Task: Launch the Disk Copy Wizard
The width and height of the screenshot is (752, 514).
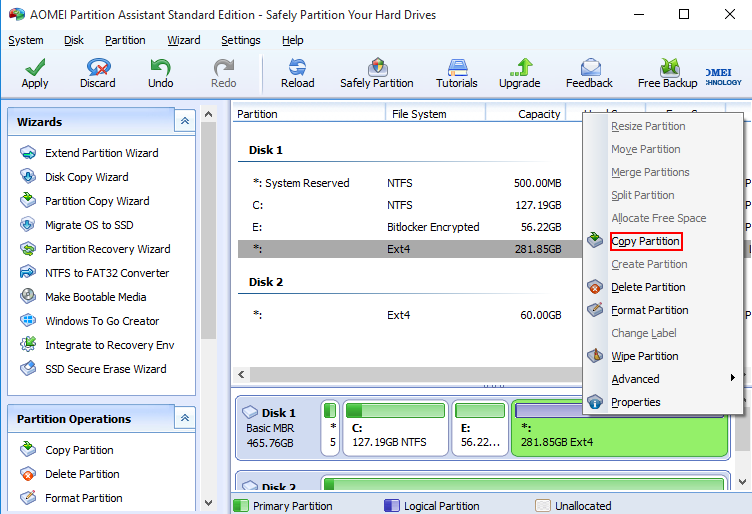Action: 86,177
